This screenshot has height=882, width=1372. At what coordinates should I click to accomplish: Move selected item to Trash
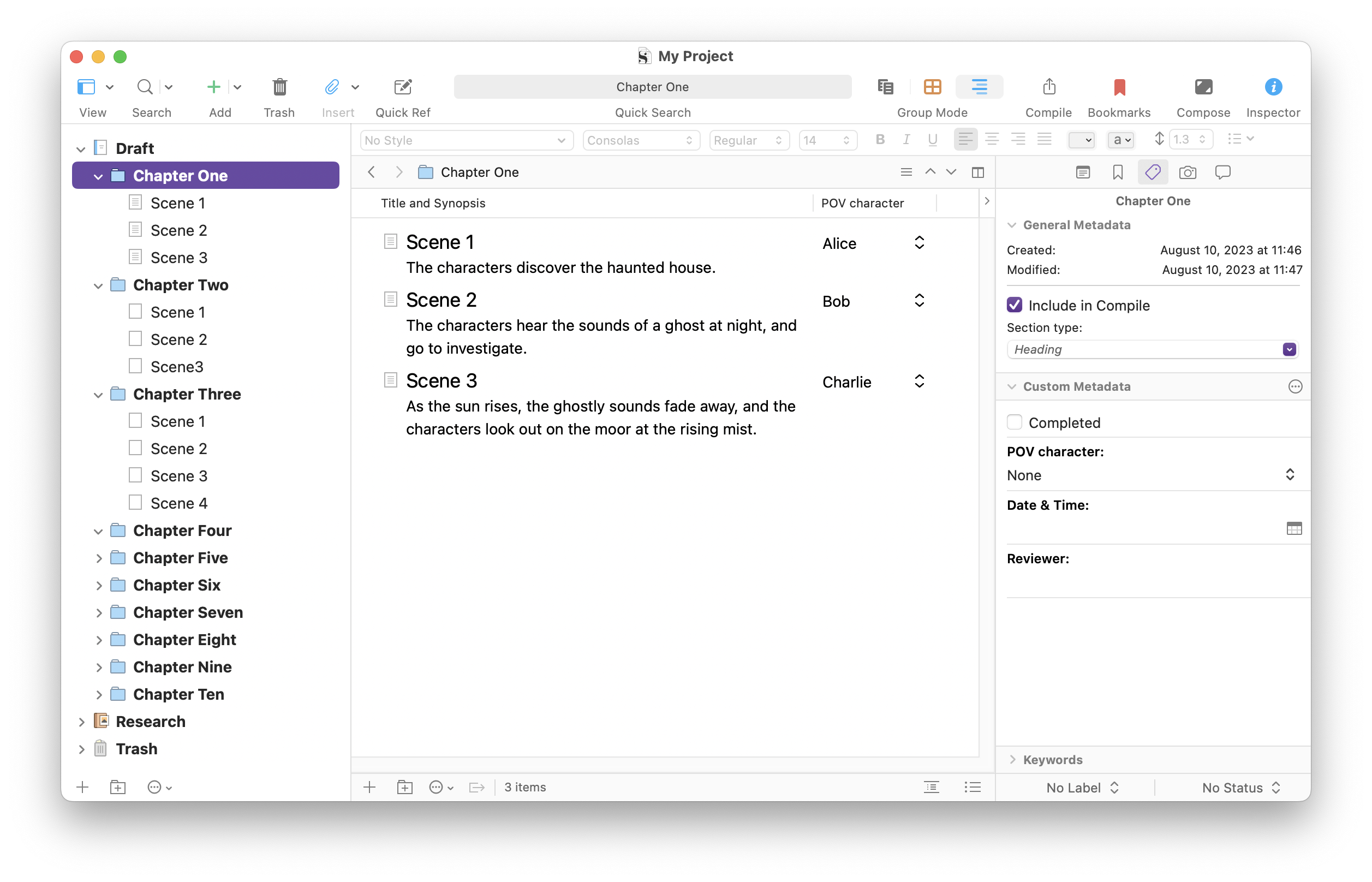(279, 87)
